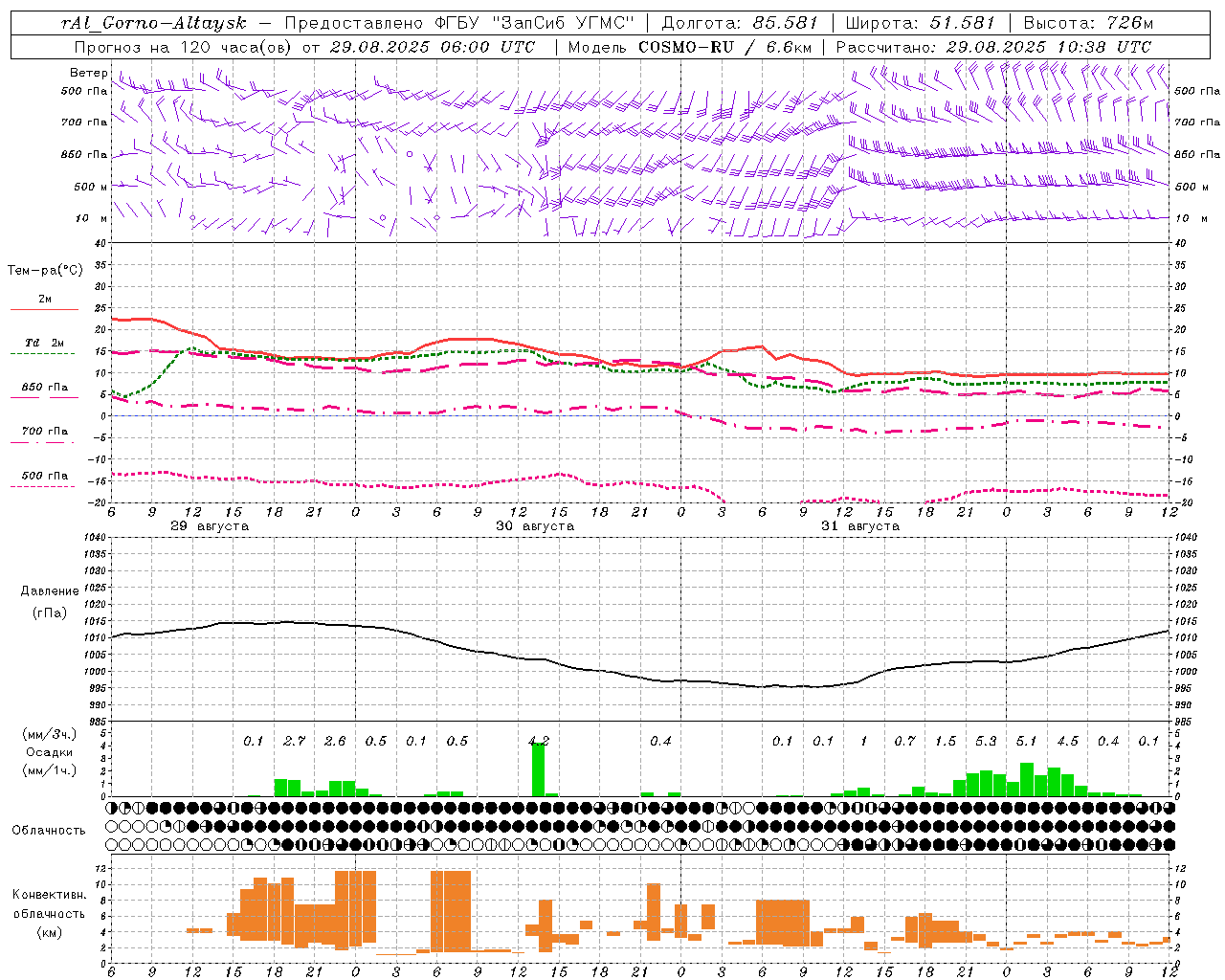Image resolution: width=1225 pixels, height=980 pixels.
Task: Click the "31 августа" date label
Action: click(x=860, y=526)
